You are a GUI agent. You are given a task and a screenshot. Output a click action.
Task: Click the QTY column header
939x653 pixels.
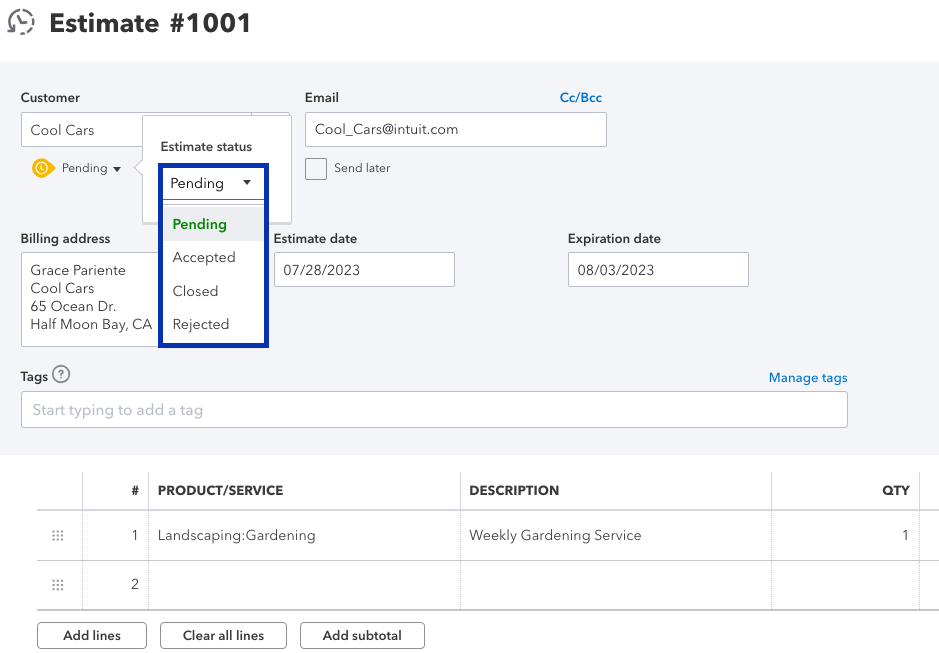(895, 491)
